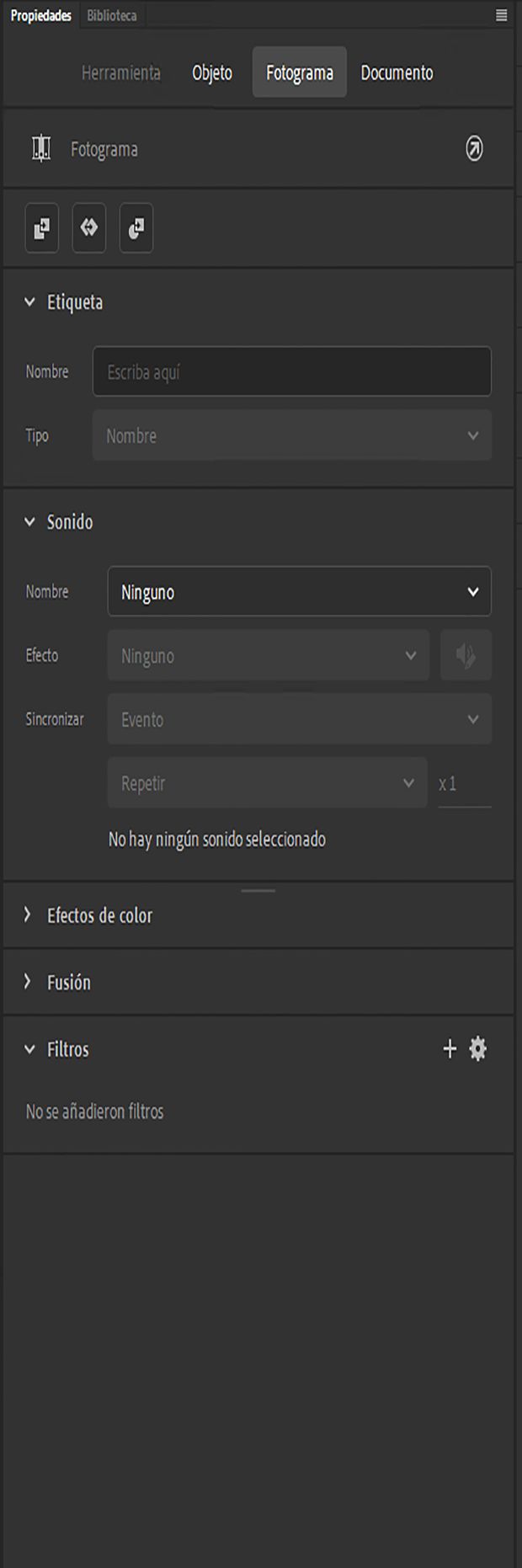Open the panel hamburger menu icon

tap(503, 14)
